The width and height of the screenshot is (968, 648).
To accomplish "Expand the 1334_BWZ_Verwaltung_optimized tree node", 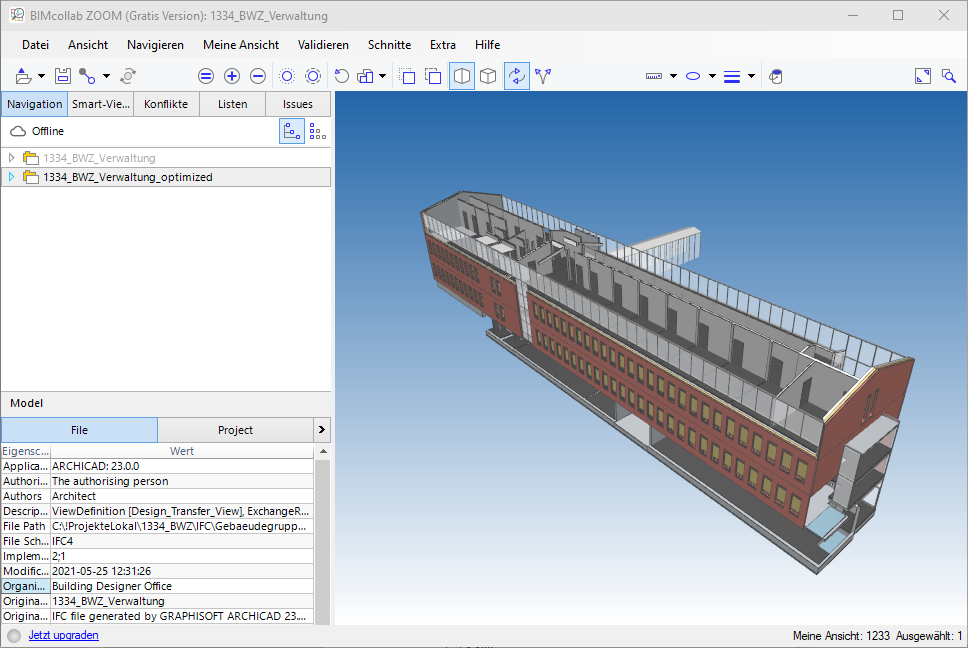I will click(x=11, y=177).
